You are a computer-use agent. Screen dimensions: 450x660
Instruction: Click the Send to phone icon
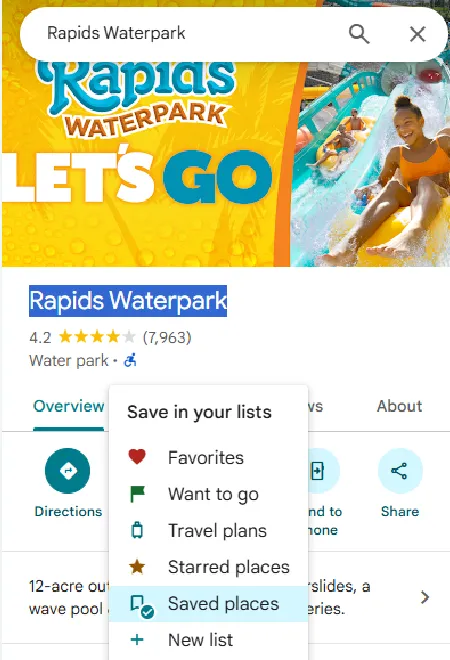point(319,471)
